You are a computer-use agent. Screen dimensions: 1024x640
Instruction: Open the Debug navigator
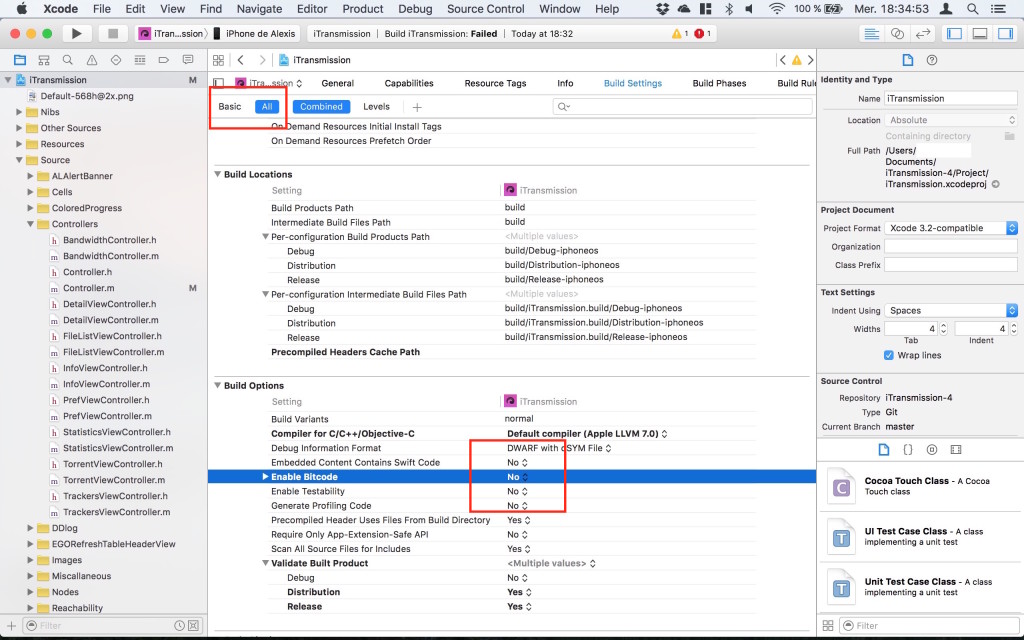(x=140, y=60)
